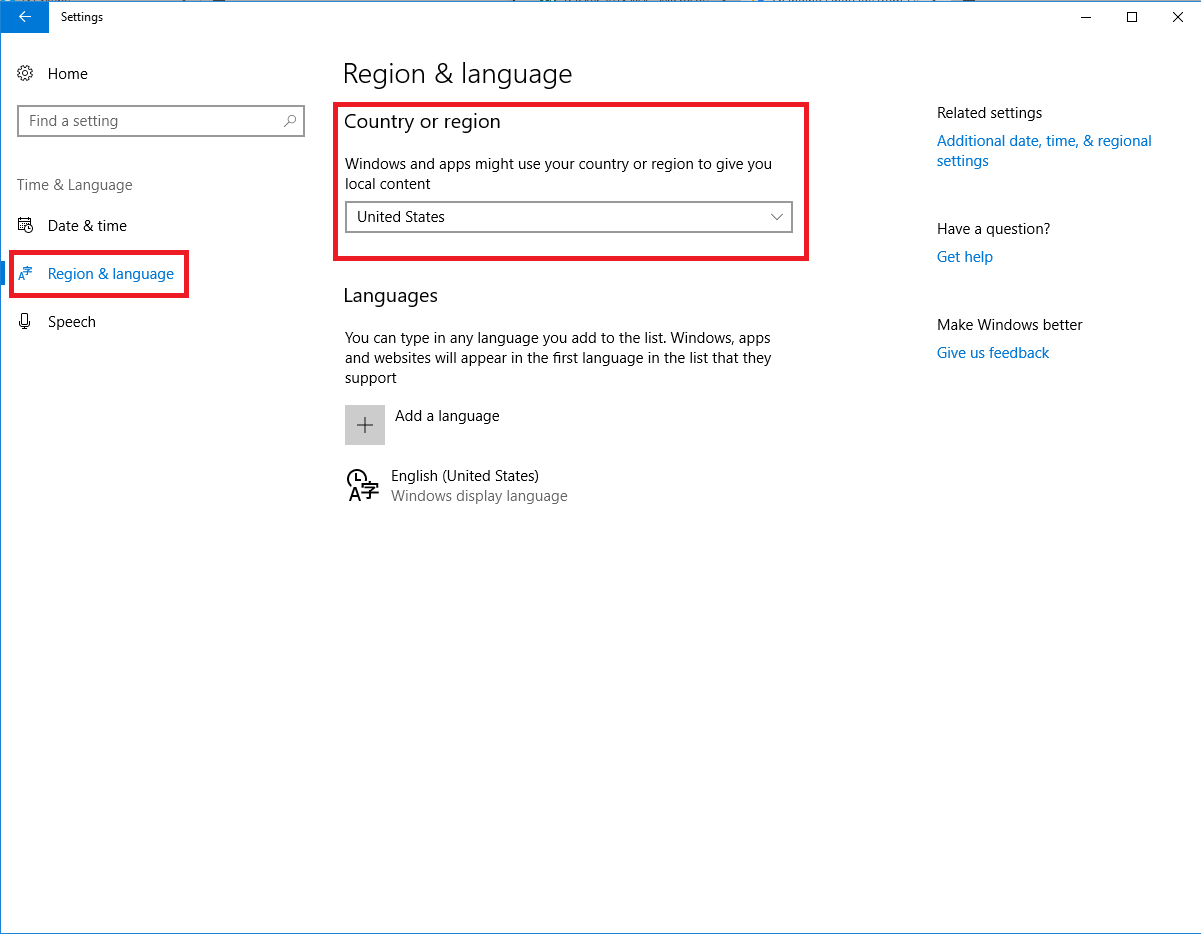Viewport: 1201px width, 934px height.
Task: Open the Speech microphone icon
Action: coord(26,322)
